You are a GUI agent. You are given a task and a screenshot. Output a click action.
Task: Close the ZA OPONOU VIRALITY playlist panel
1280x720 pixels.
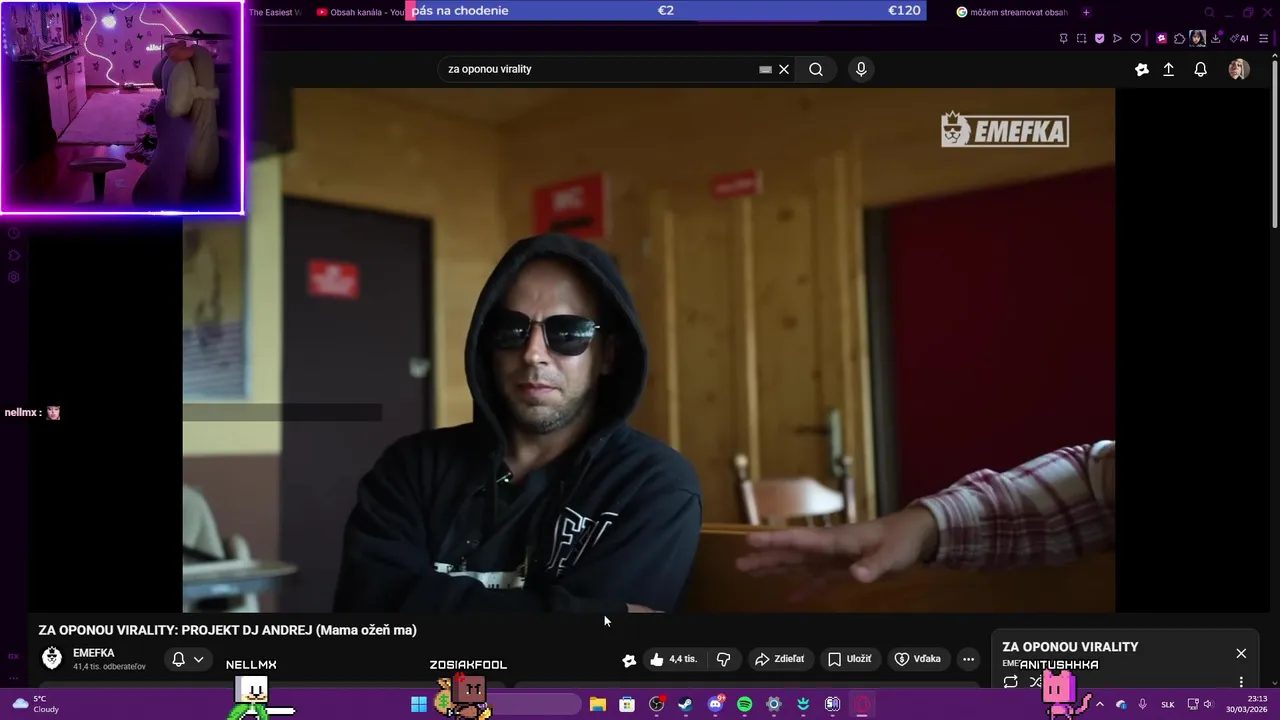click(x=1241, y=653)
